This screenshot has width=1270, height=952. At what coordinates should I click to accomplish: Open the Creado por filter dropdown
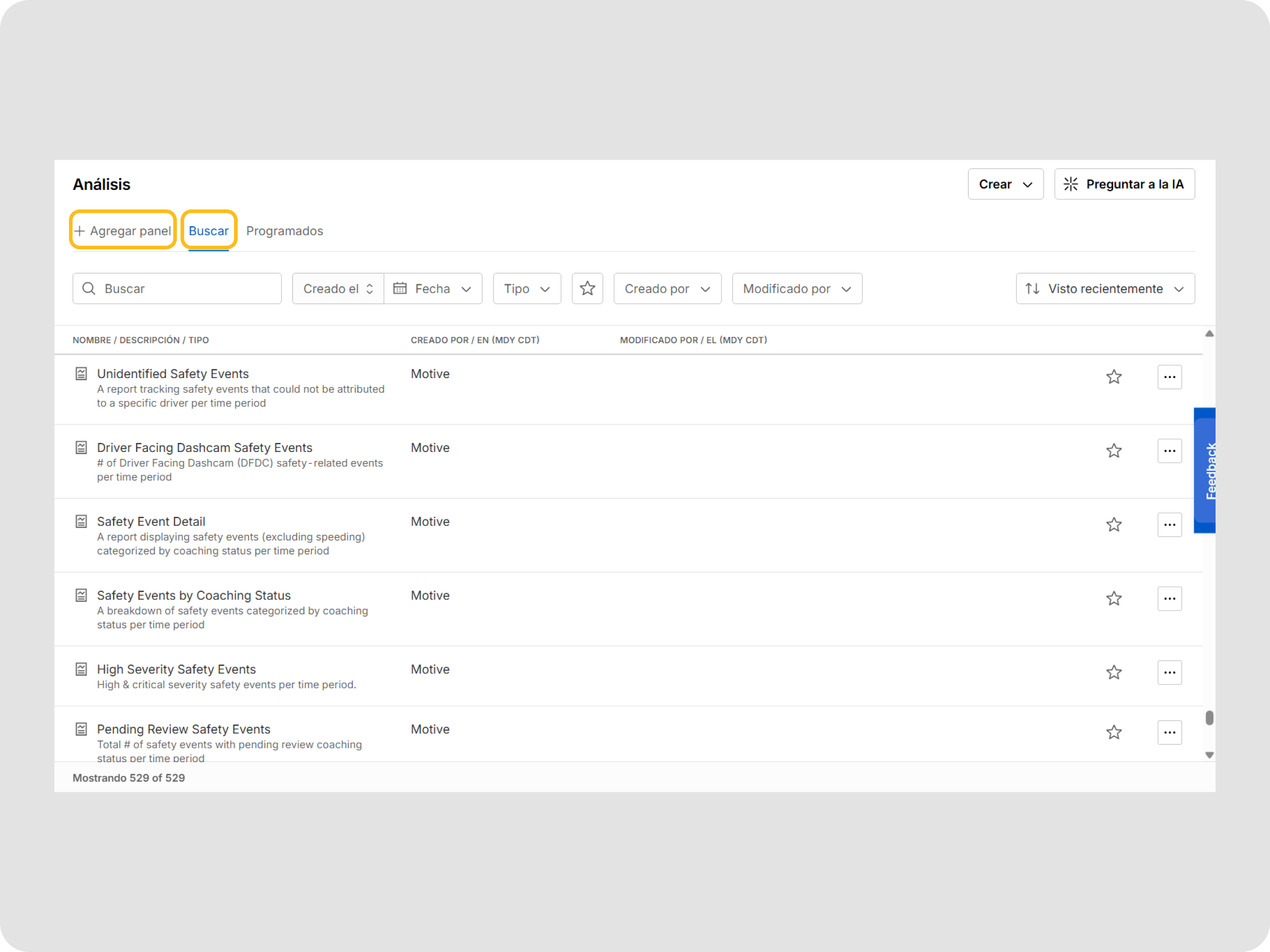[667, 289]
